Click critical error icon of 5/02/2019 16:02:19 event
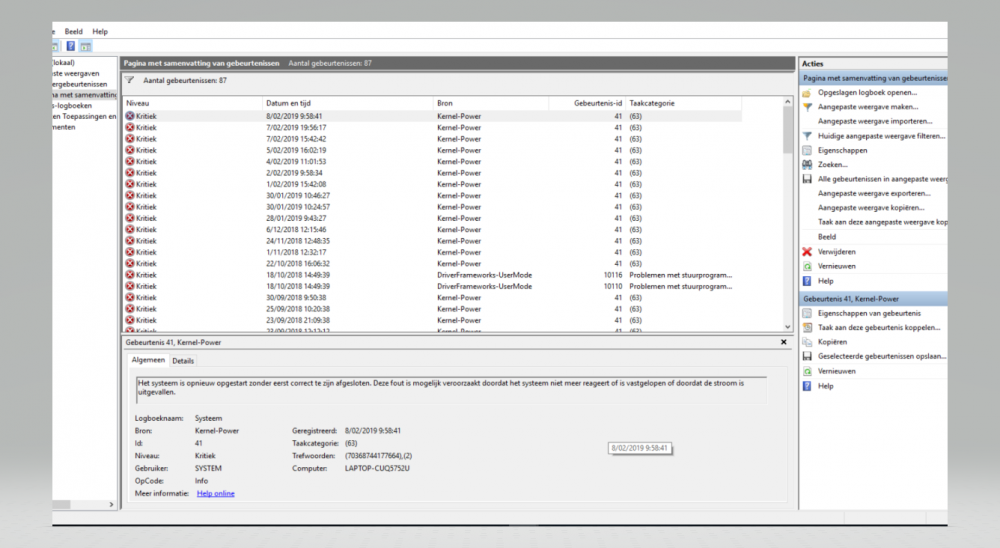 point(130,150)
